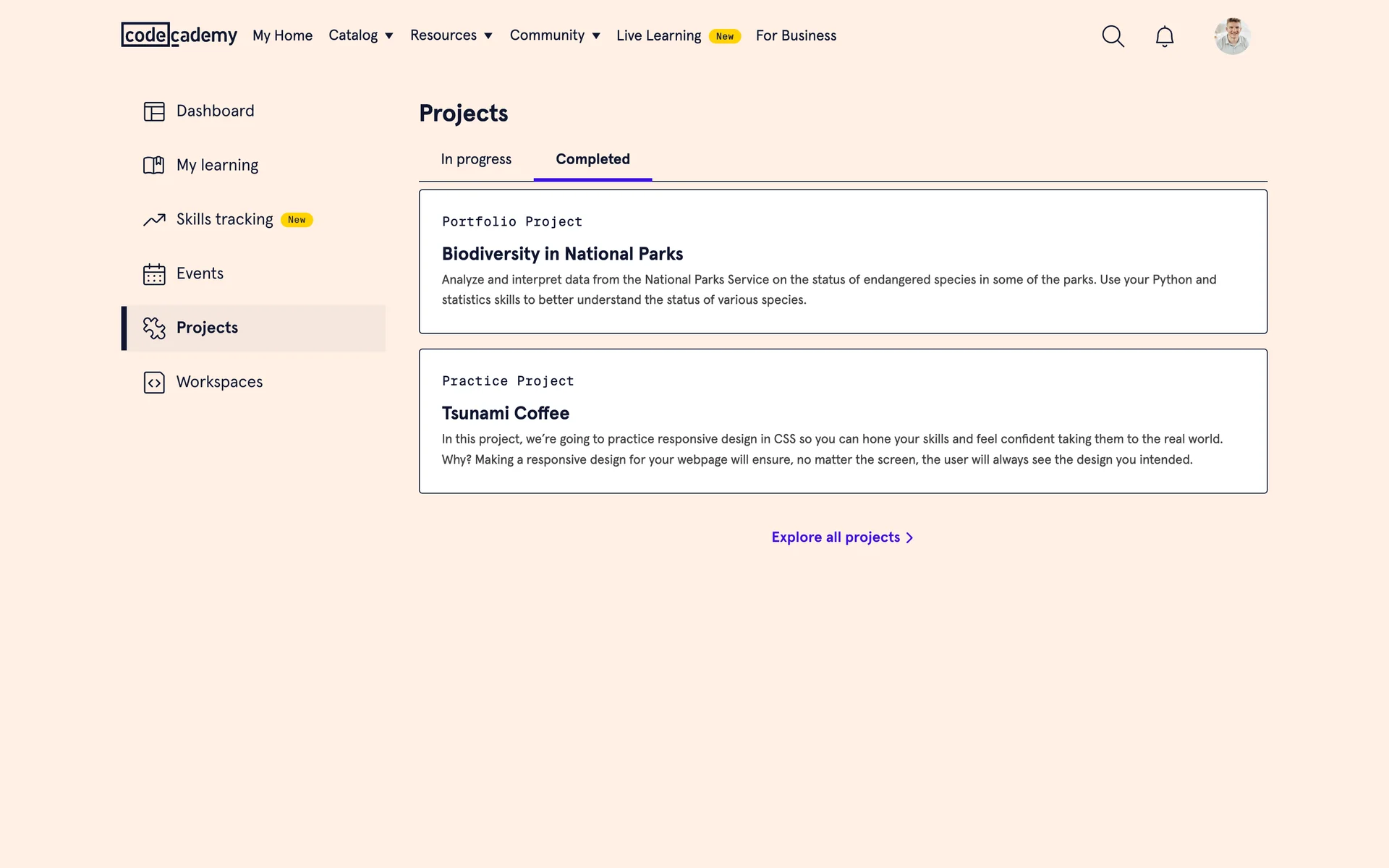Click the Skills tracking trend icon
Image resolution: width=1389 pixels, height=868 pixels.
154,220
